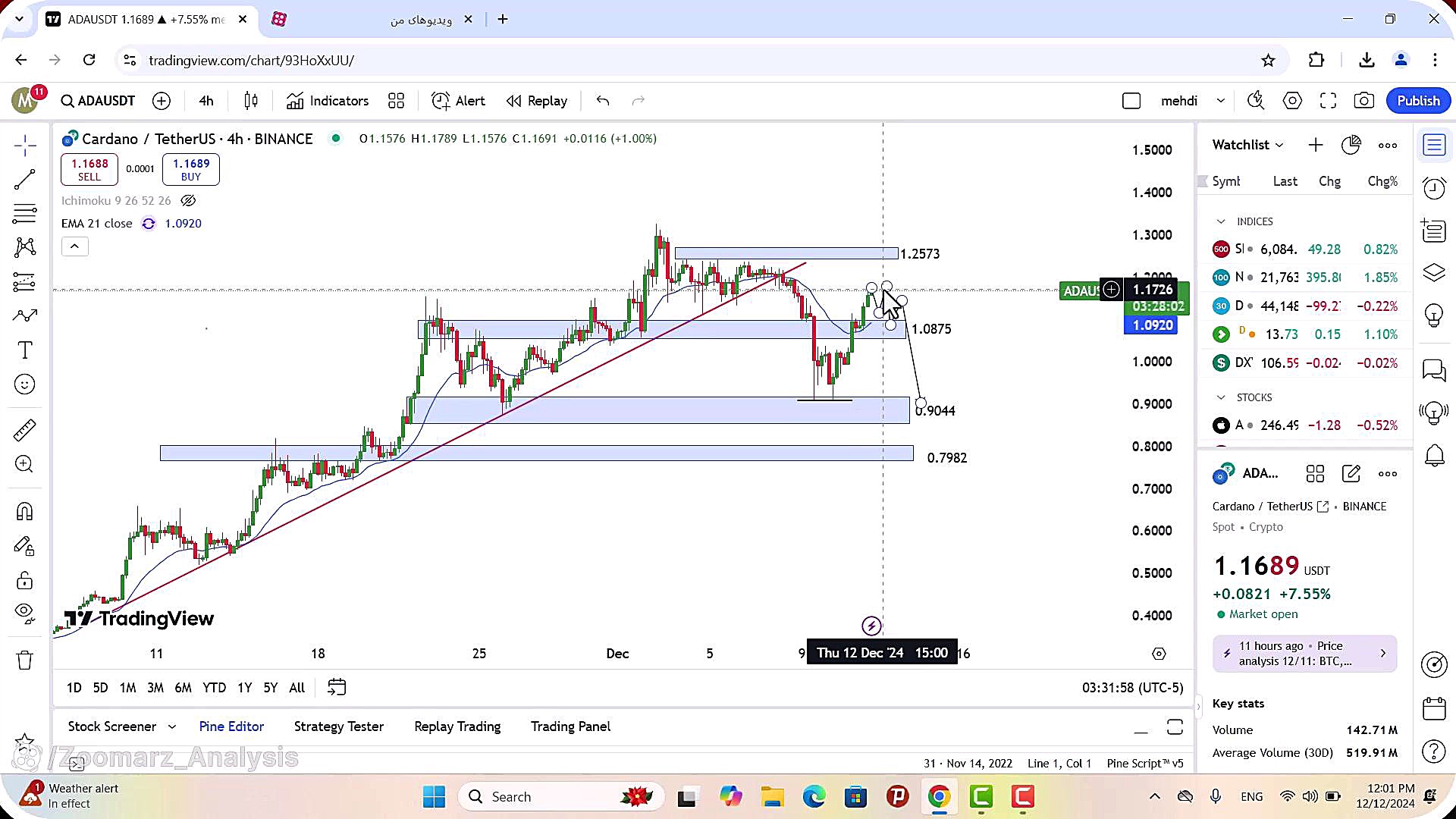This screenshot has height=819, width=1456.
Task: Open chats speech bubbles icon in sidebar
Action: click(1434, 370)
